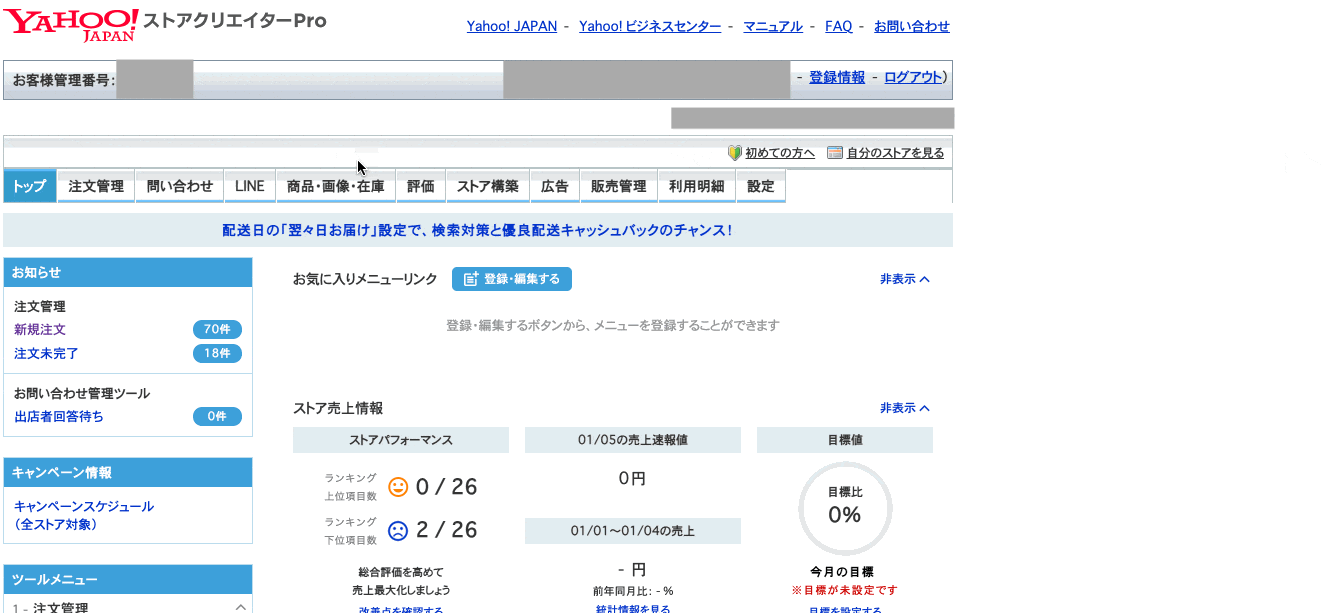Image resolution: width=1322 pixels, height=613 pixels.
Task: Click the 目標比 0% progress circle
Action: coord(845,508)
